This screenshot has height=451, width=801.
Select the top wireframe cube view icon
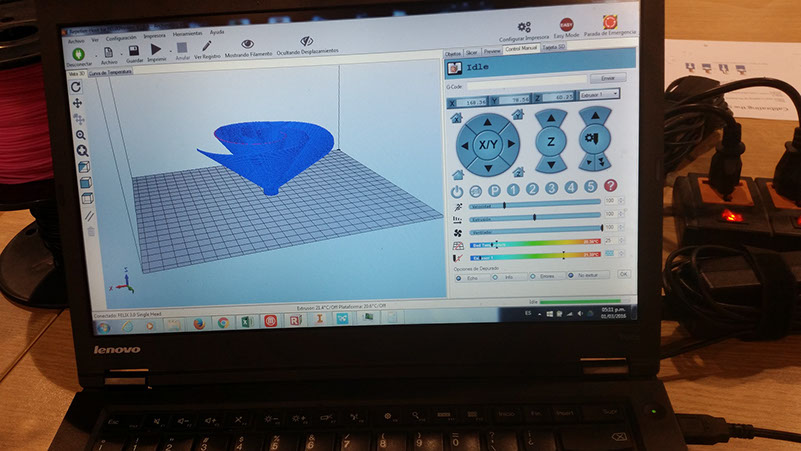coord(87,198)
